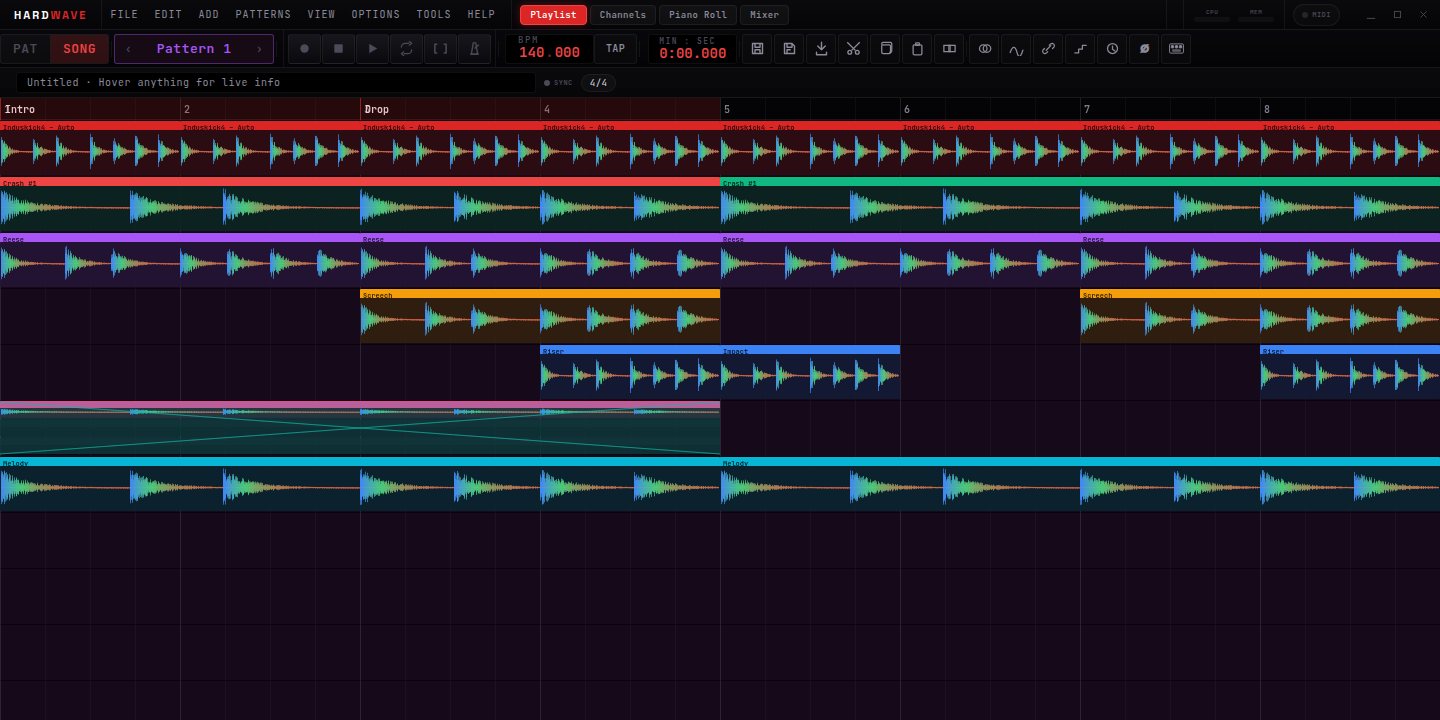
Task: Click the overlapping circles crossfade icon
Action: click(985, 49)
